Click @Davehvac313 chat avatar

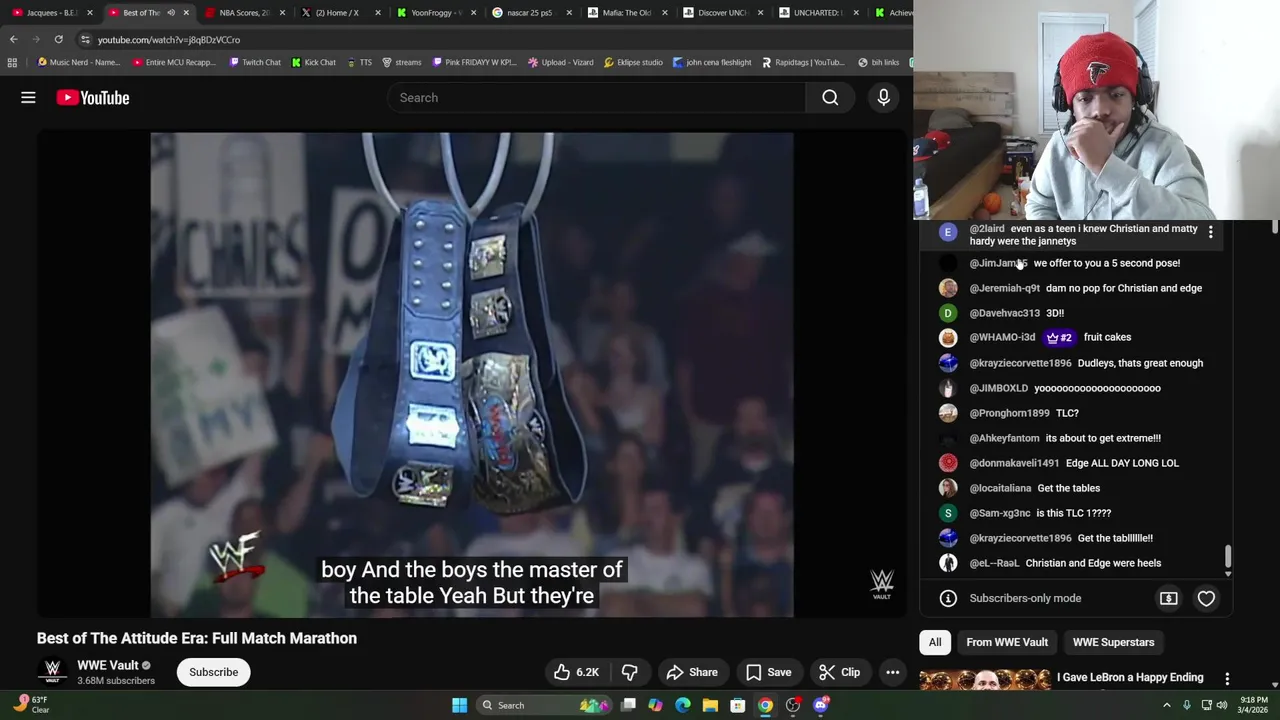point(948,313)
